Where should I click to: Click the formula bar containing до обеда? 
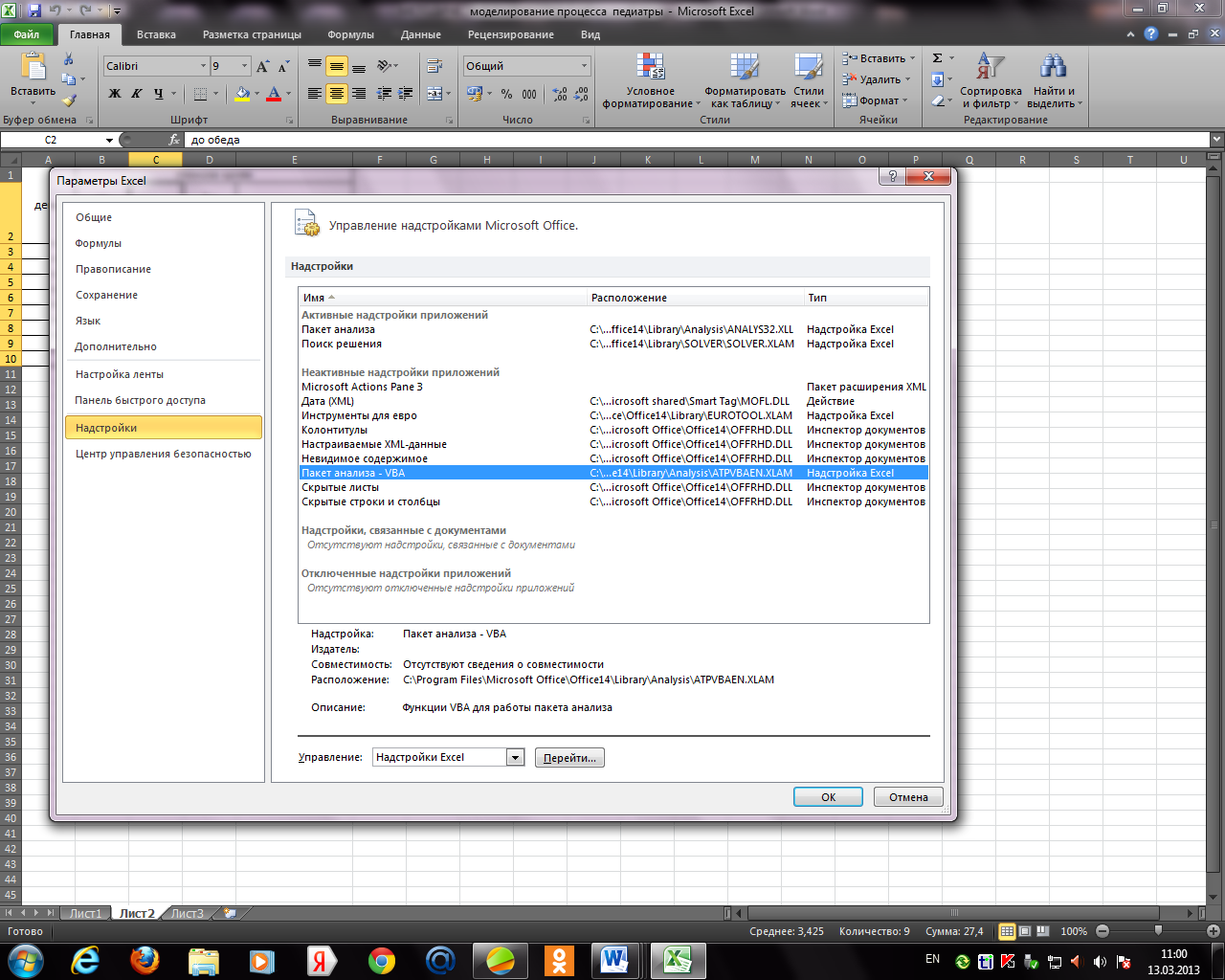[697, 140]
